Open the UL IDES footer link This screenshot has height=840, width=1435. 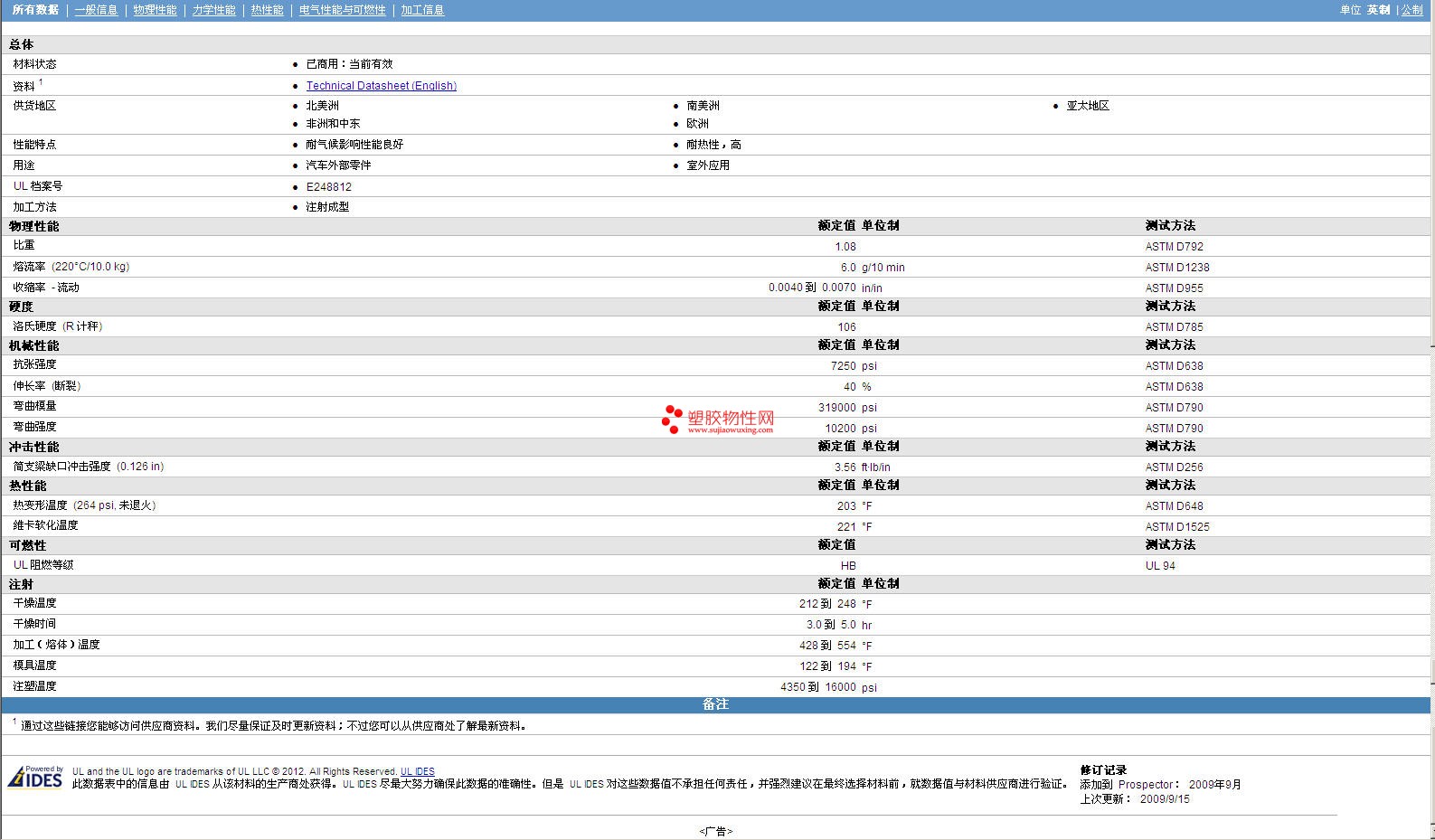pos(417,771)
